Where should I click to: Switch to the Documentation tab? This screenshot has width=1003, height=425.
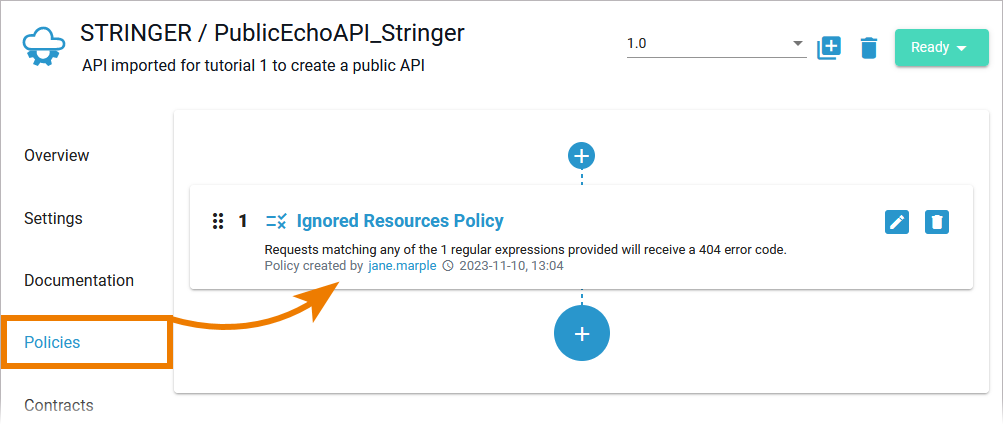click(79, 280)
